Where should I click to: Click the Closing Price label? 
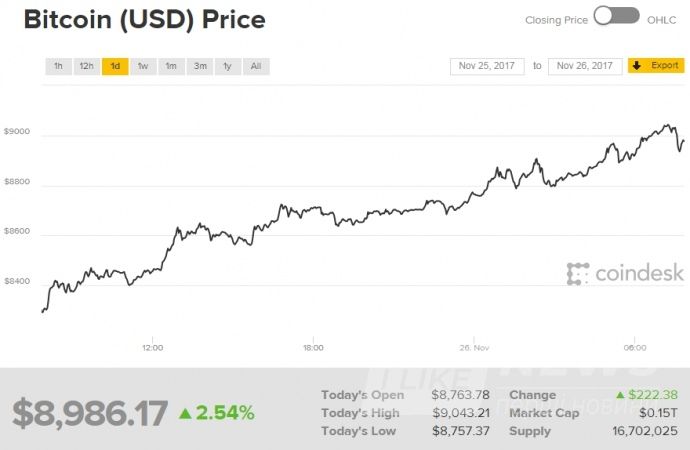[x=554, y=20]
